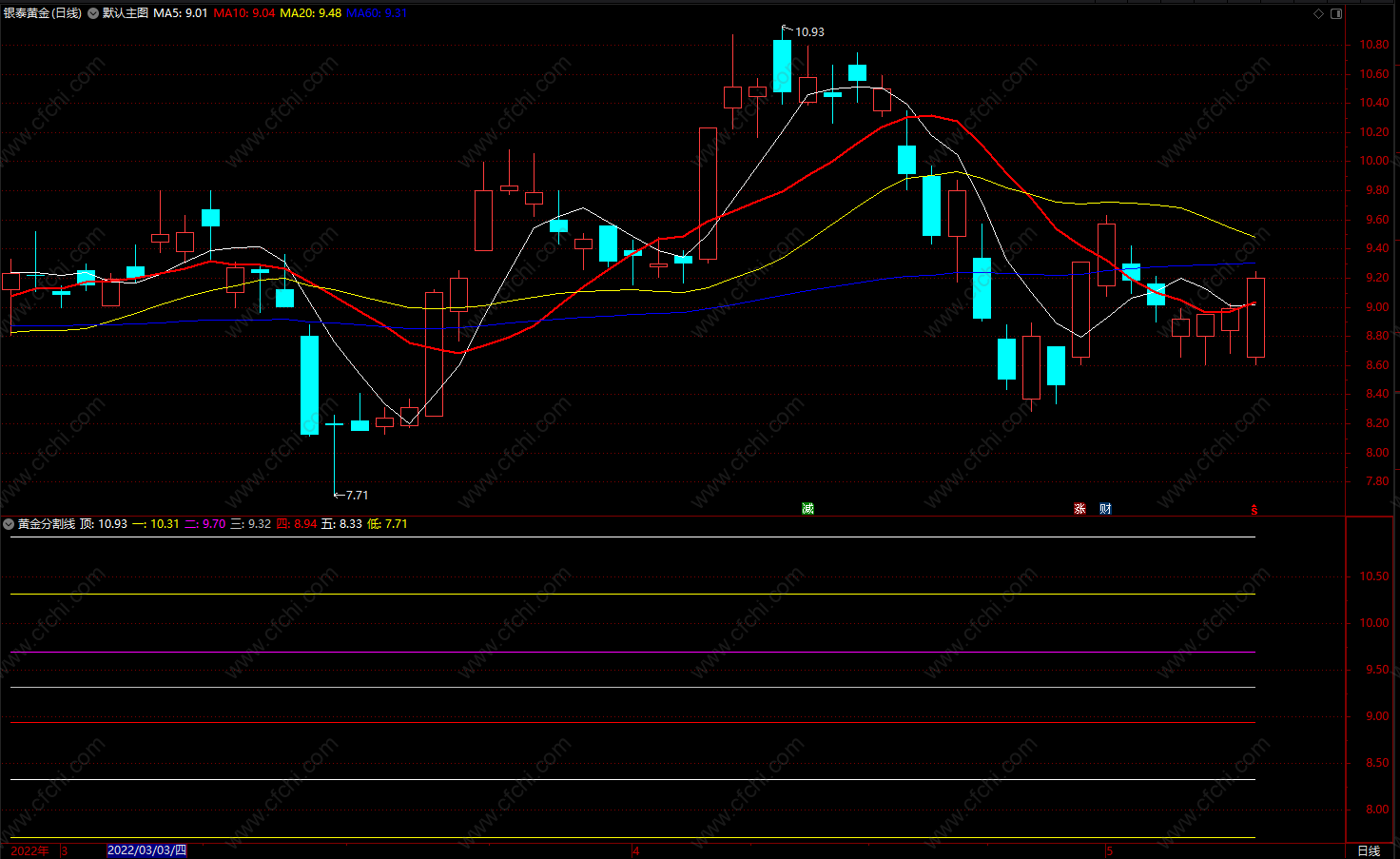Viewport: 1400px width, 859px height.
Task: Click the tall cyan candlestick near 7.71 low
Action: [x=309, y=385]
